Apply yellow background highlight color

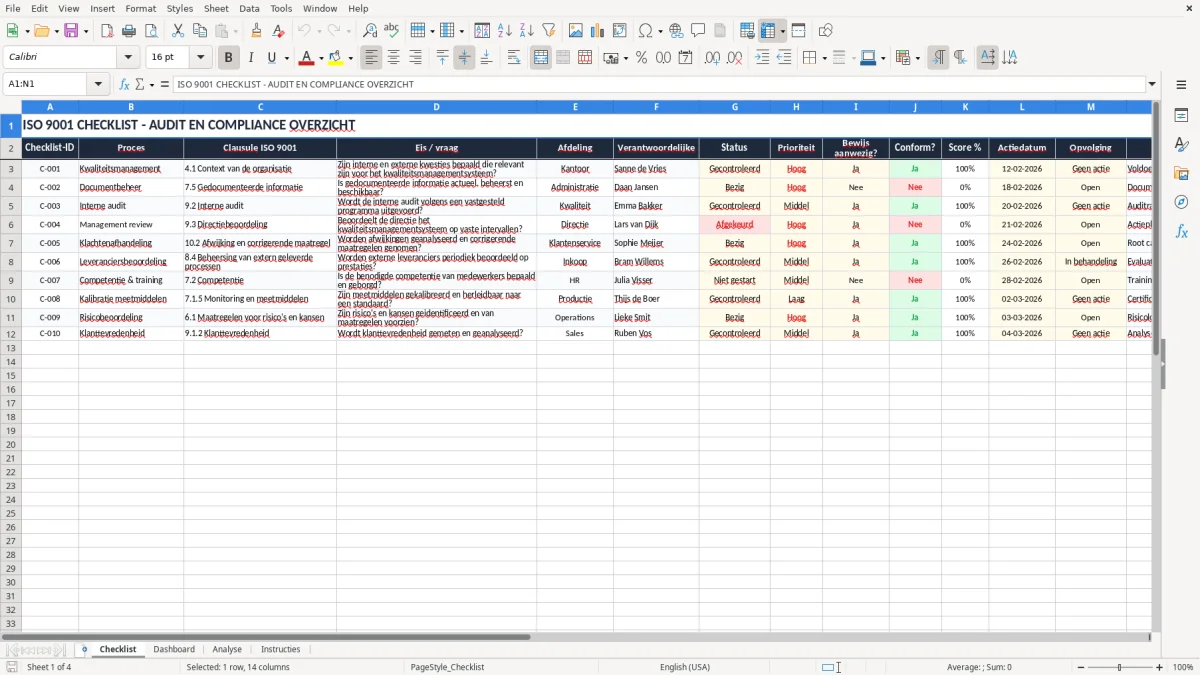[x=336, y=58]
